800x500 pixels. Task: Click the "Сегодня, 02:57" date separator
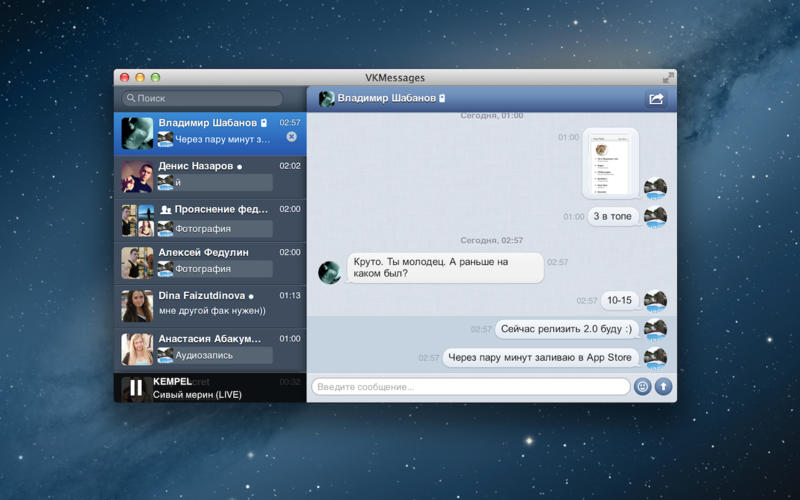pyautogui.click(x=491, y=240)
